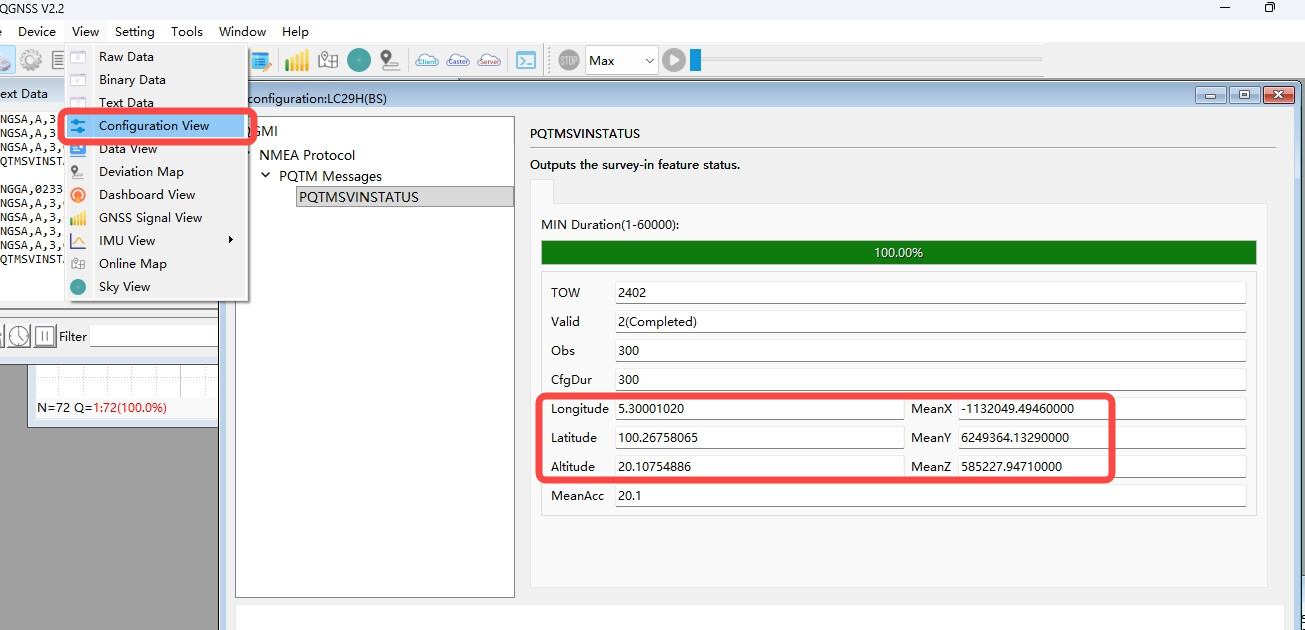Click the NTRIP Caster cloud icon

pyautogui.click(x=459, y=61)
